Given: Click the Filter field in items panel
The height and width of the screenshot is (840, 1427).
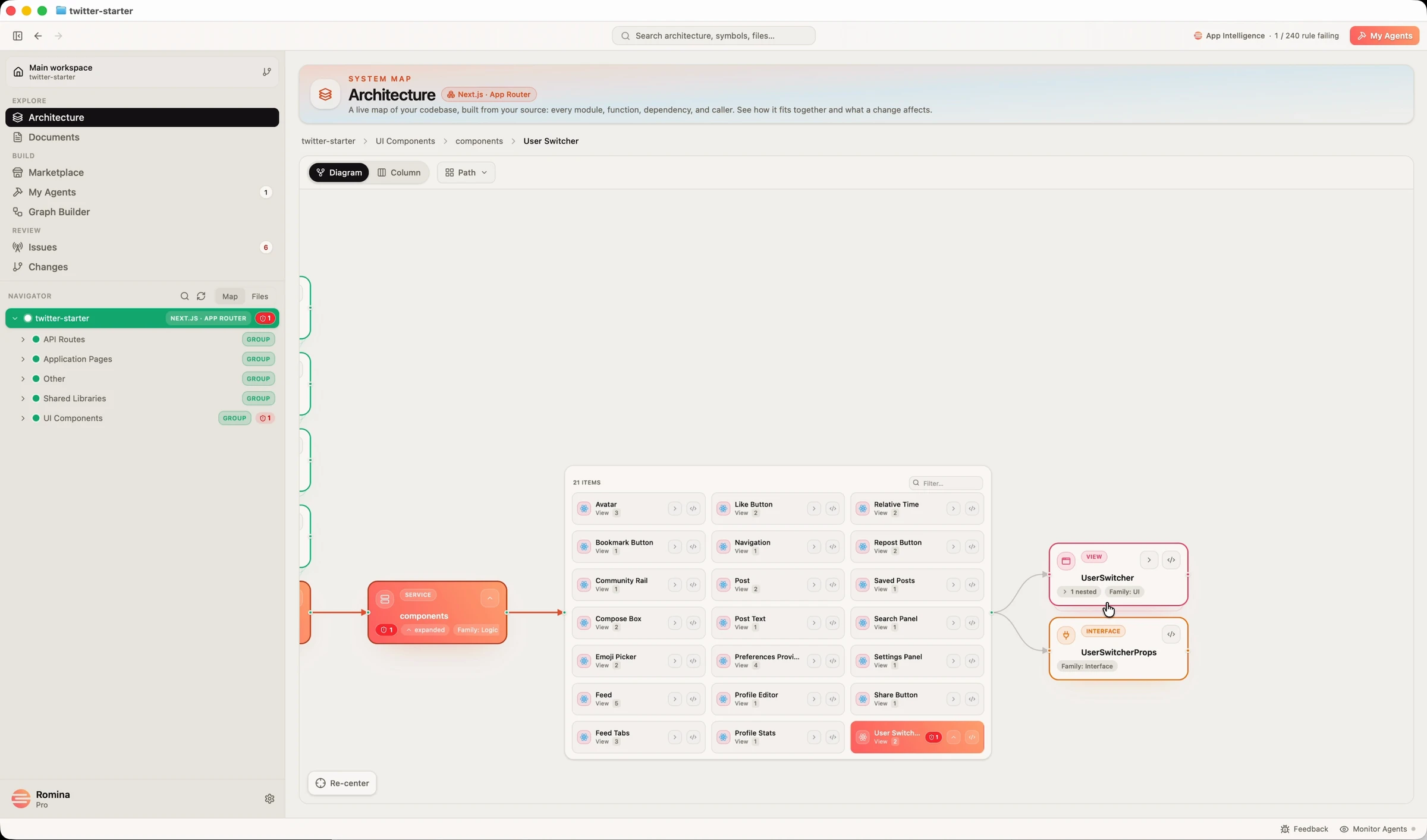Looking at the screenshot, I should click(945, 483).
